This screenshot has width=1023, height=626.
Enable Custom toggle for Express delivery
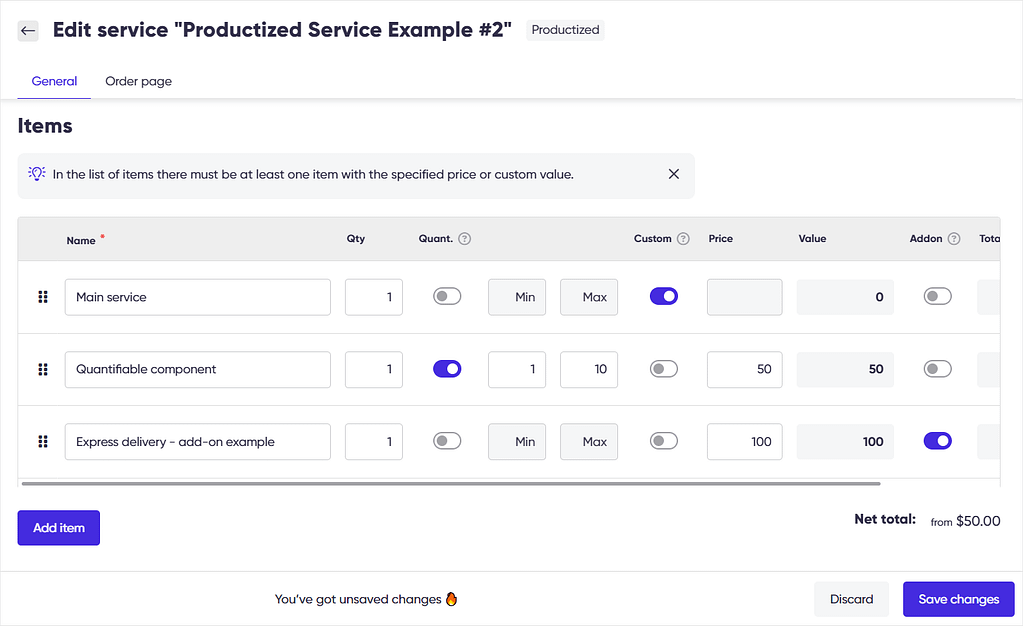tap(664, 441)
